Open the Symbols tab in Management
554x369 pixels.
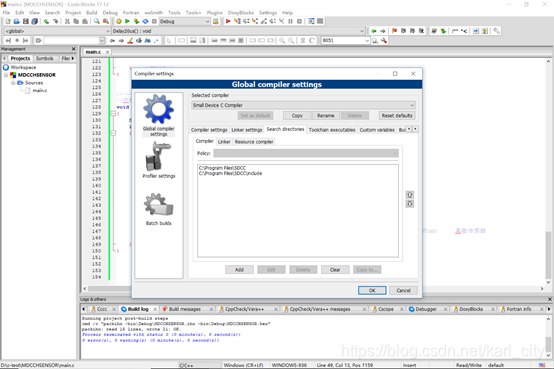(45, 58)
